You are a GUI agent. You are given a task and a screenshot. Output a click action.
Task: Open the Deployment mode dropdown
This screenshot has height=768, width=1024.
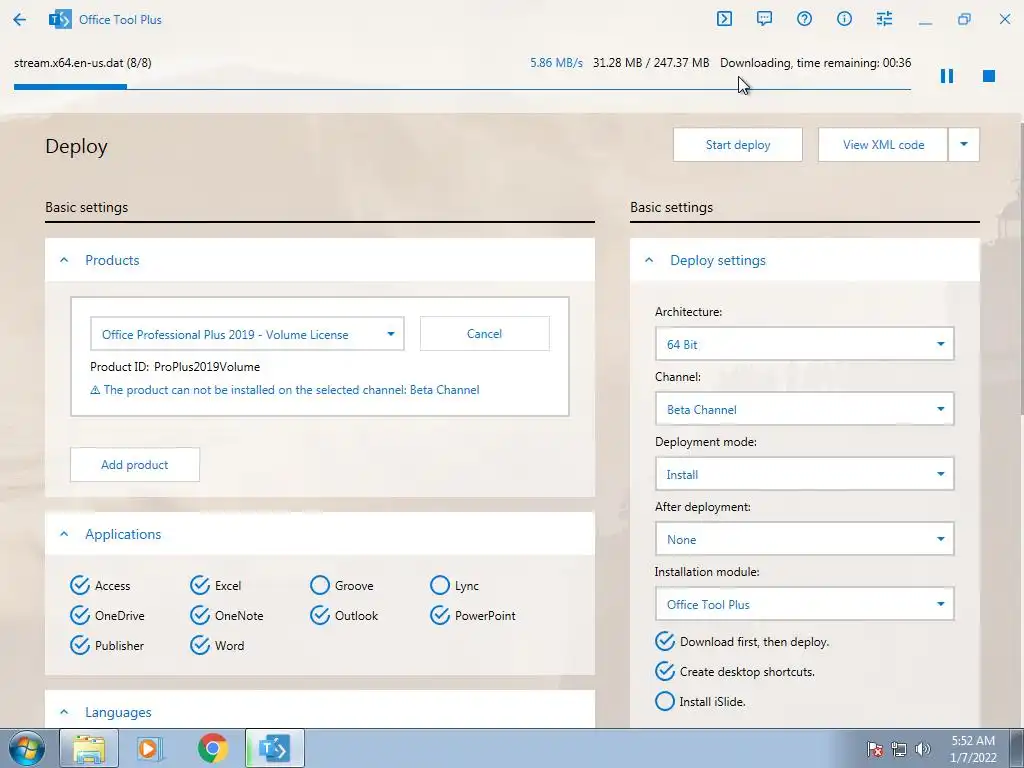pyautogui.click(x=805, y=474)
